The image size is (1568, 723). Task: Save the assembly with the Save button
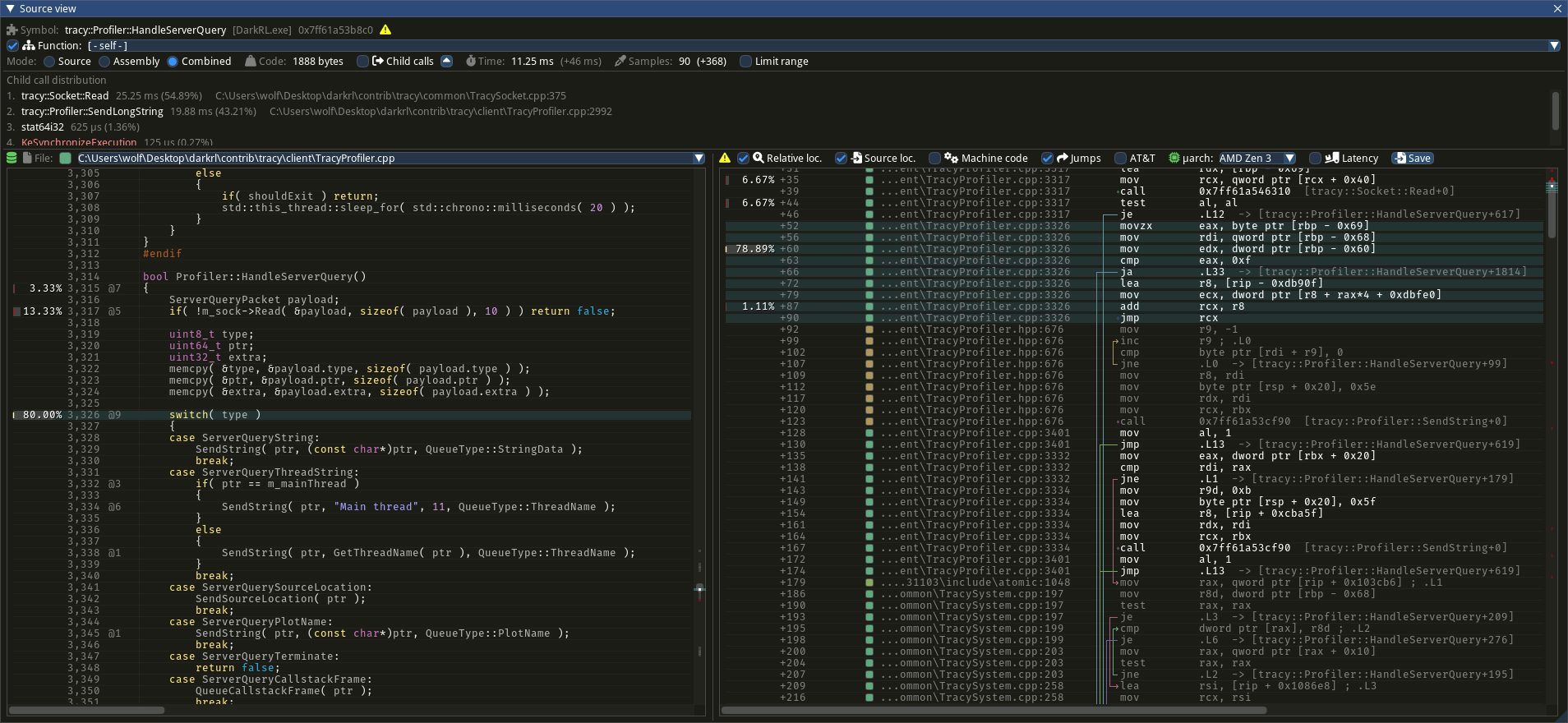(x=1412, y=158)
